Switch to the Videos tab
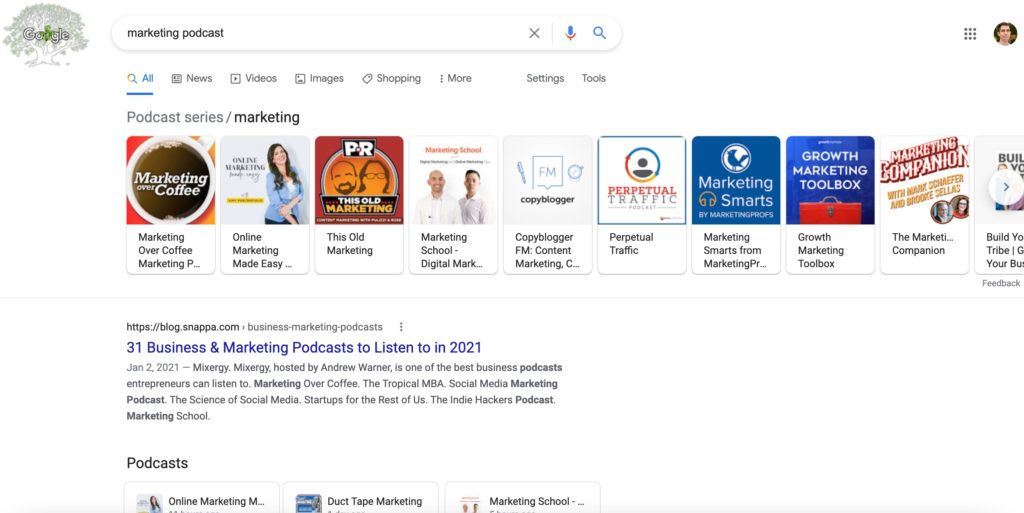Image resolution: width=1024 pixels, height=513 pixels. pyautogui.click(x=254, y=78)
